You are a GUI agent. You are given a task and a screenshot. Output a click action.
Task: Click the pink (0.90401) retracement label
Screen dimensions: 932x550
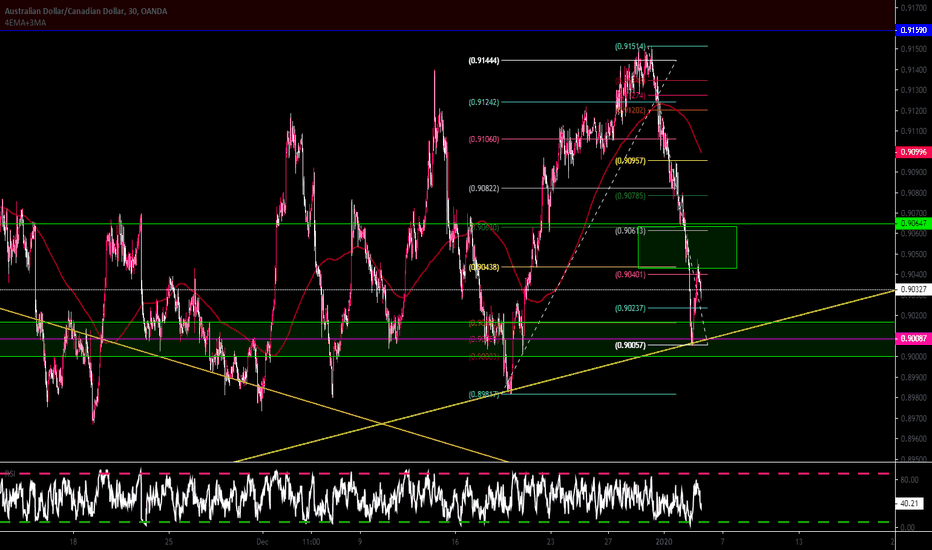pyautogui.click(x=630, y=275)
